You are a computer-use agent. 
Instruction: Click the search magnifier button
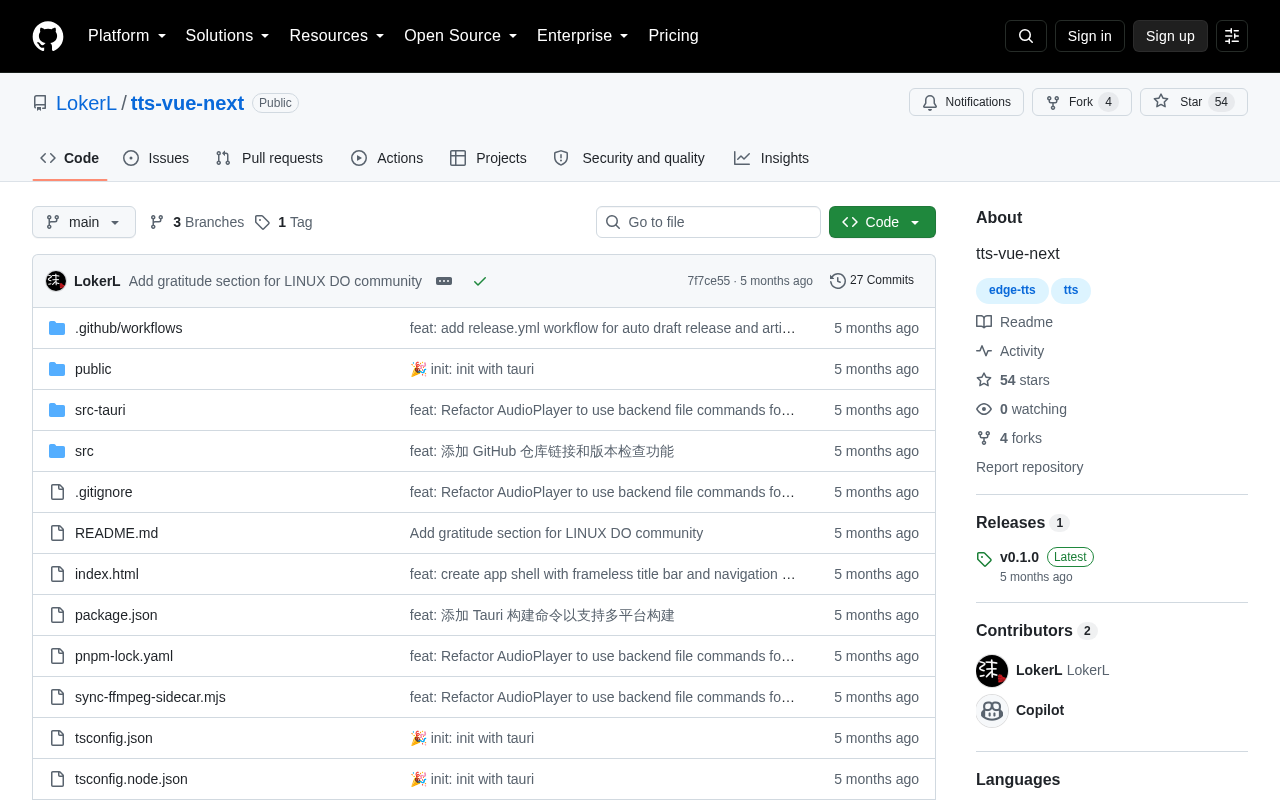1026,36
